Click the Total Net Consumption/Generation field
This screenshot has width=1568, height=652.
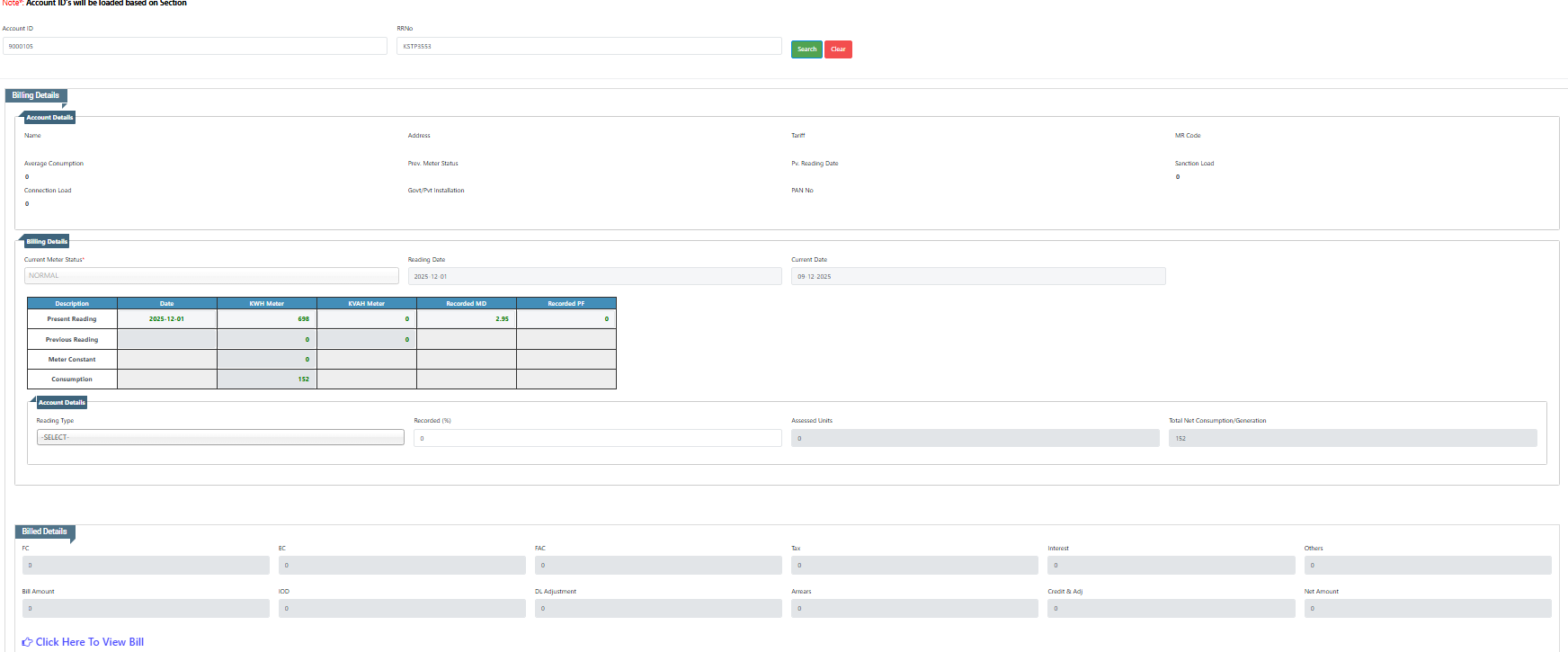1352,438
